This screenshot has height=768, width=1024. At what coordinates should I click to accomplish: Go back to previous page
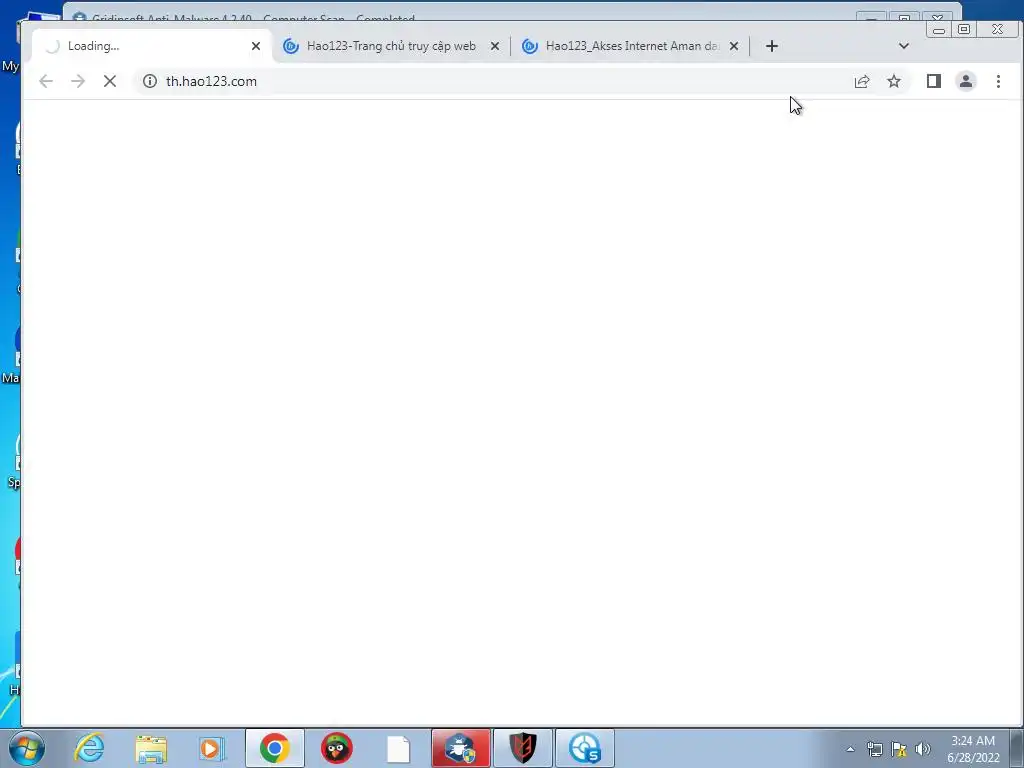46,81
